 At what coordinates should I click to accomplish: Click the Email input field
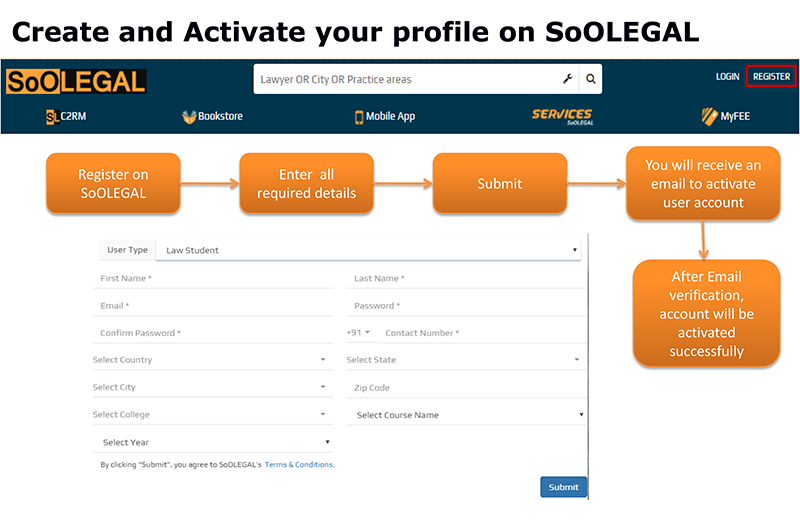[210, 305]
